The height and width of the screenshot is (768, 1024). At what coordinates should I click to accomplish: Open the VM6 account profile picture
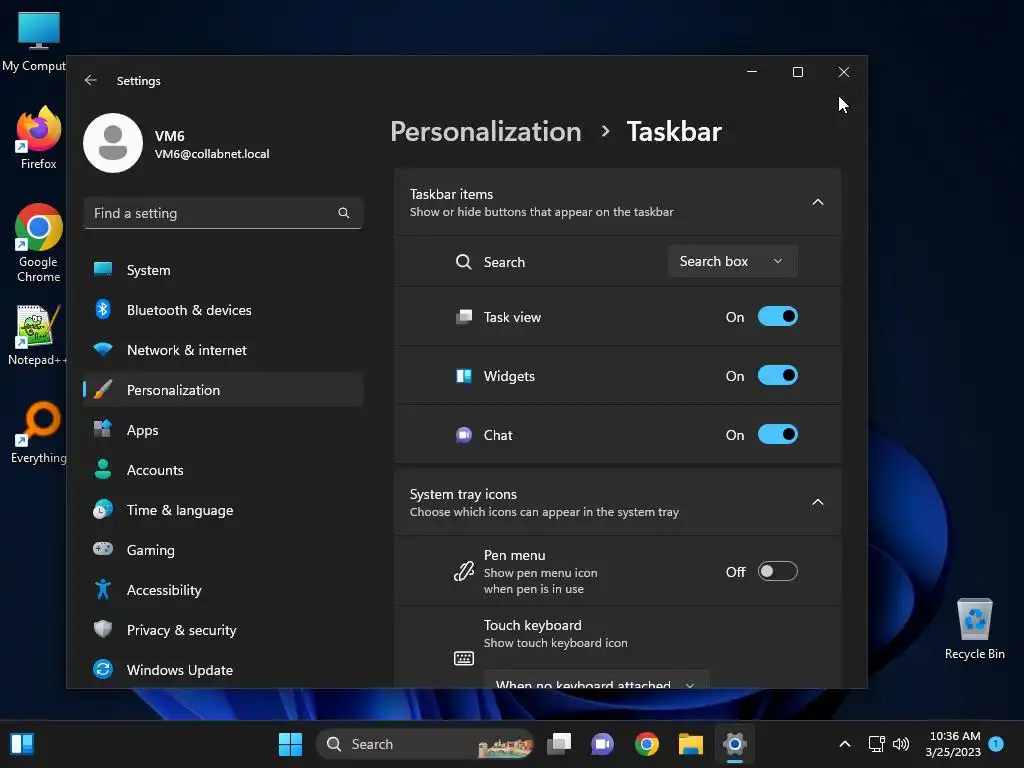coord(113,143)
